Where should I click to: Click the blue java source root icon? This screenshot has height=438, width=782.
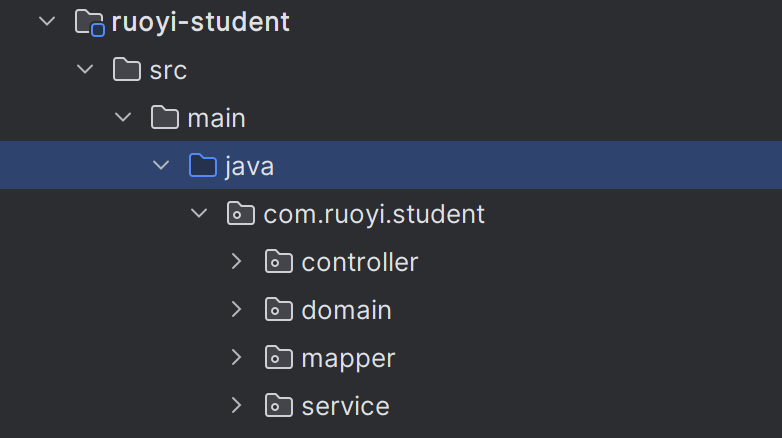tap(203, 166)
